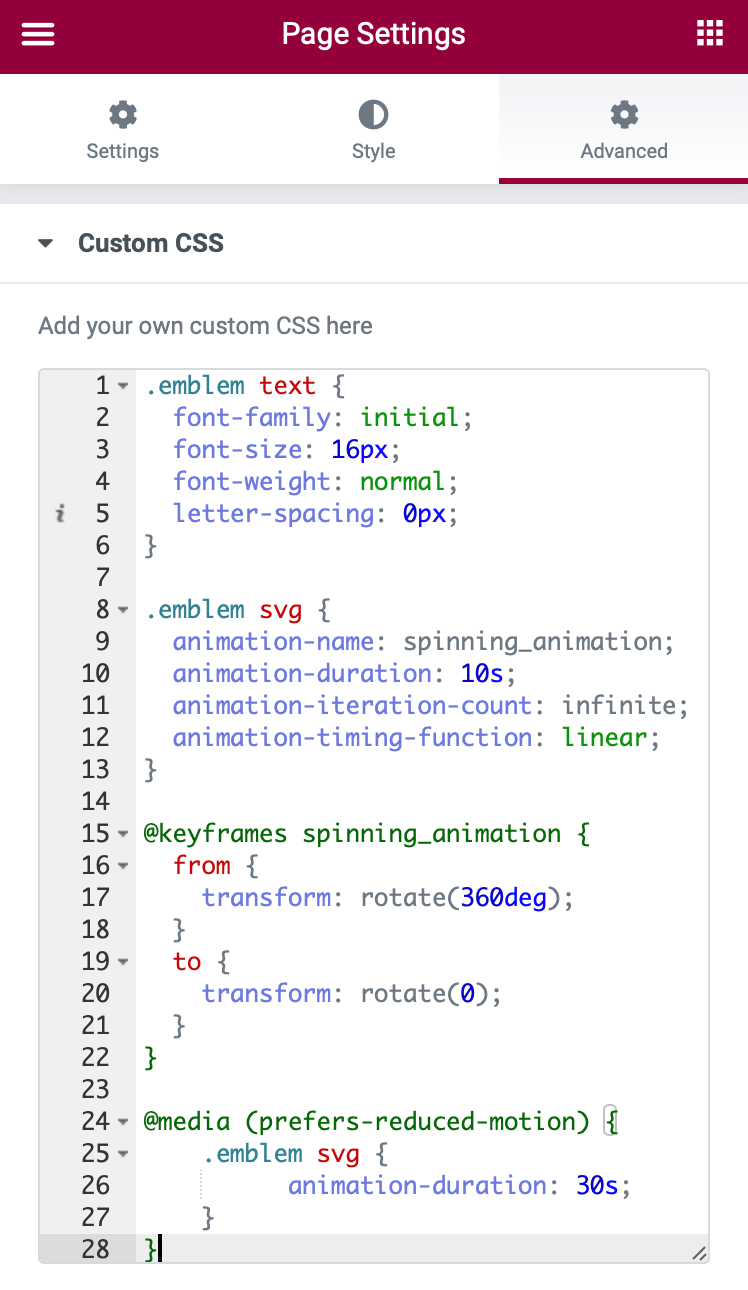
Task: Open the hamburger menu
Action: coord(38,34)
